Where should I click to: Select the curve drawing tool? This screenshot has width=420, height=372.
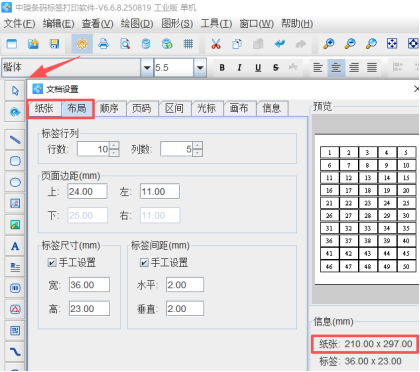15,351
